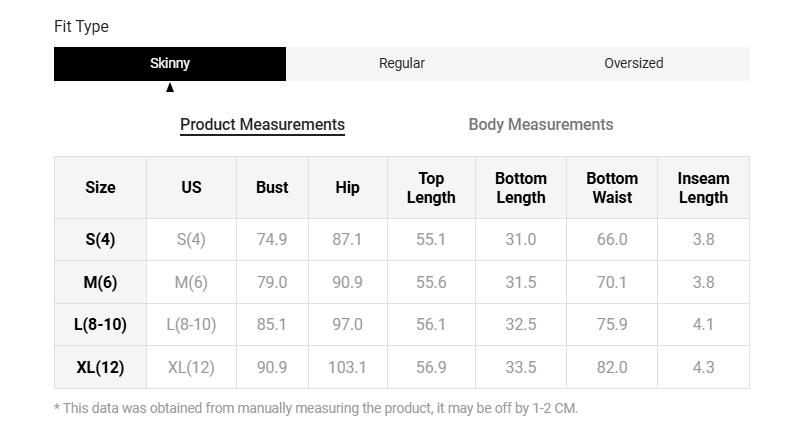Click the Bottom Length column header
The width and height of the screenshot is (787, 439).
521,187
